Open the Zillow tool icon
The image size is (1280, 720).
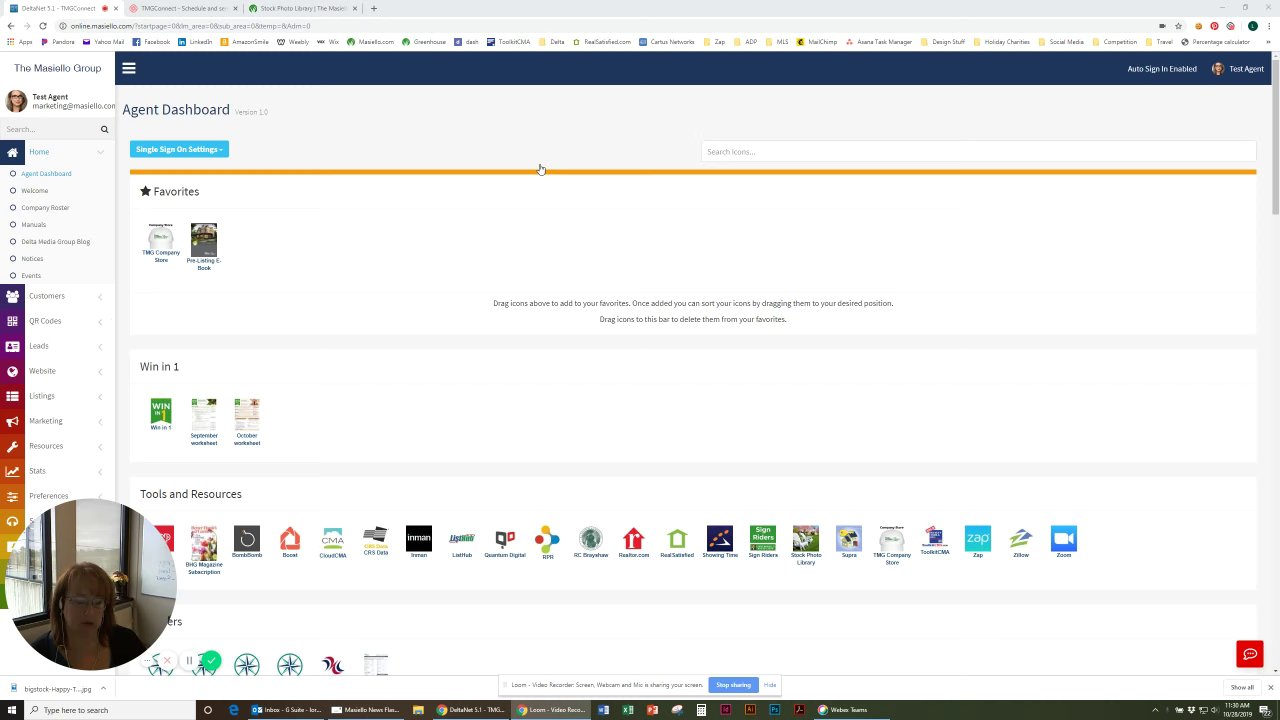[1021, 542]
